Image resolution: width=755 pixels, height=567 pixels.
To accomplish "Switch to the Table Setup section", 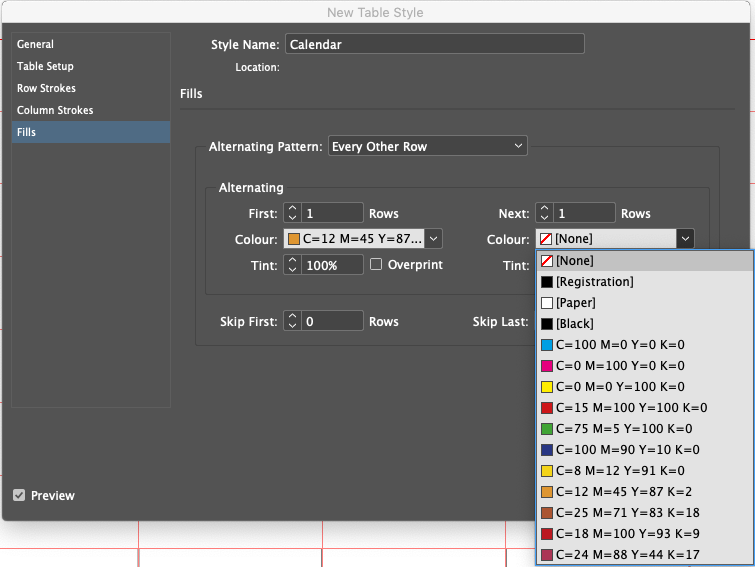I will point(45,66).
